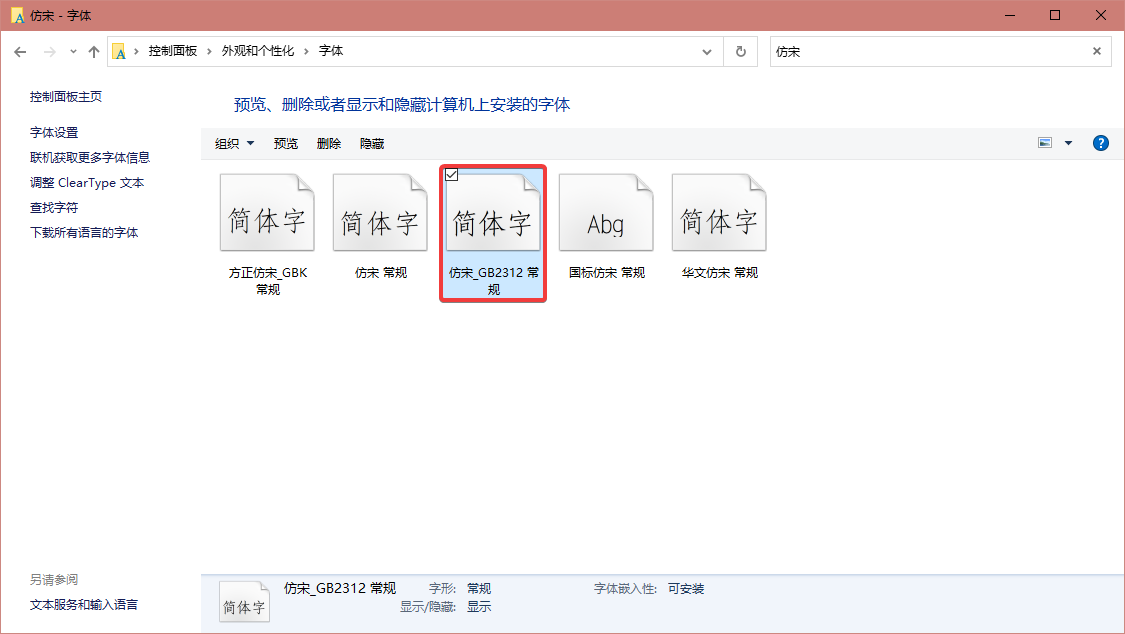
Task: Navigate up one level with the up arrow
Action: click(93, 50)
